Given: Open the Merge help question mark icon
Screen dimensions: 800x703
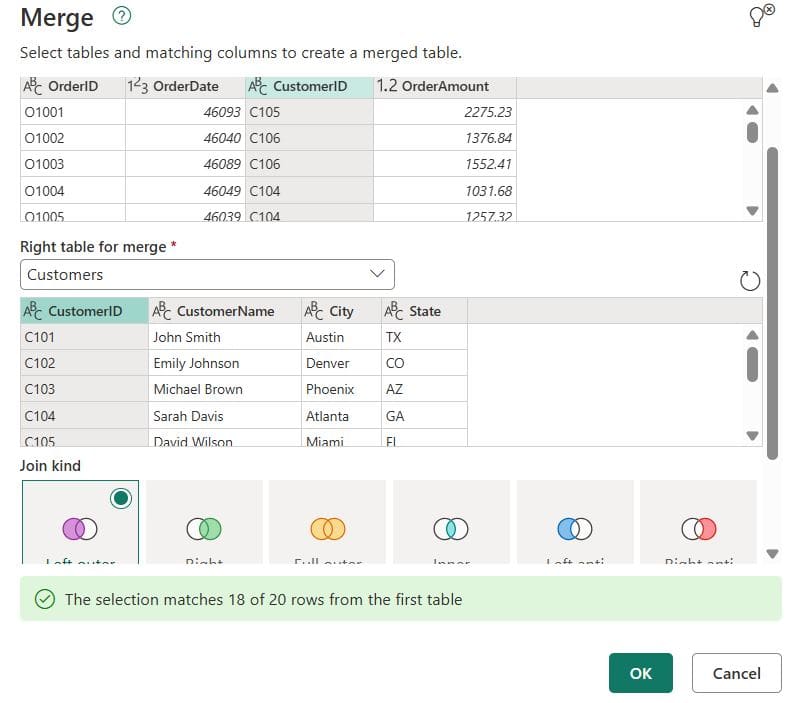Looking at the screenshot, I should (121, 16).
